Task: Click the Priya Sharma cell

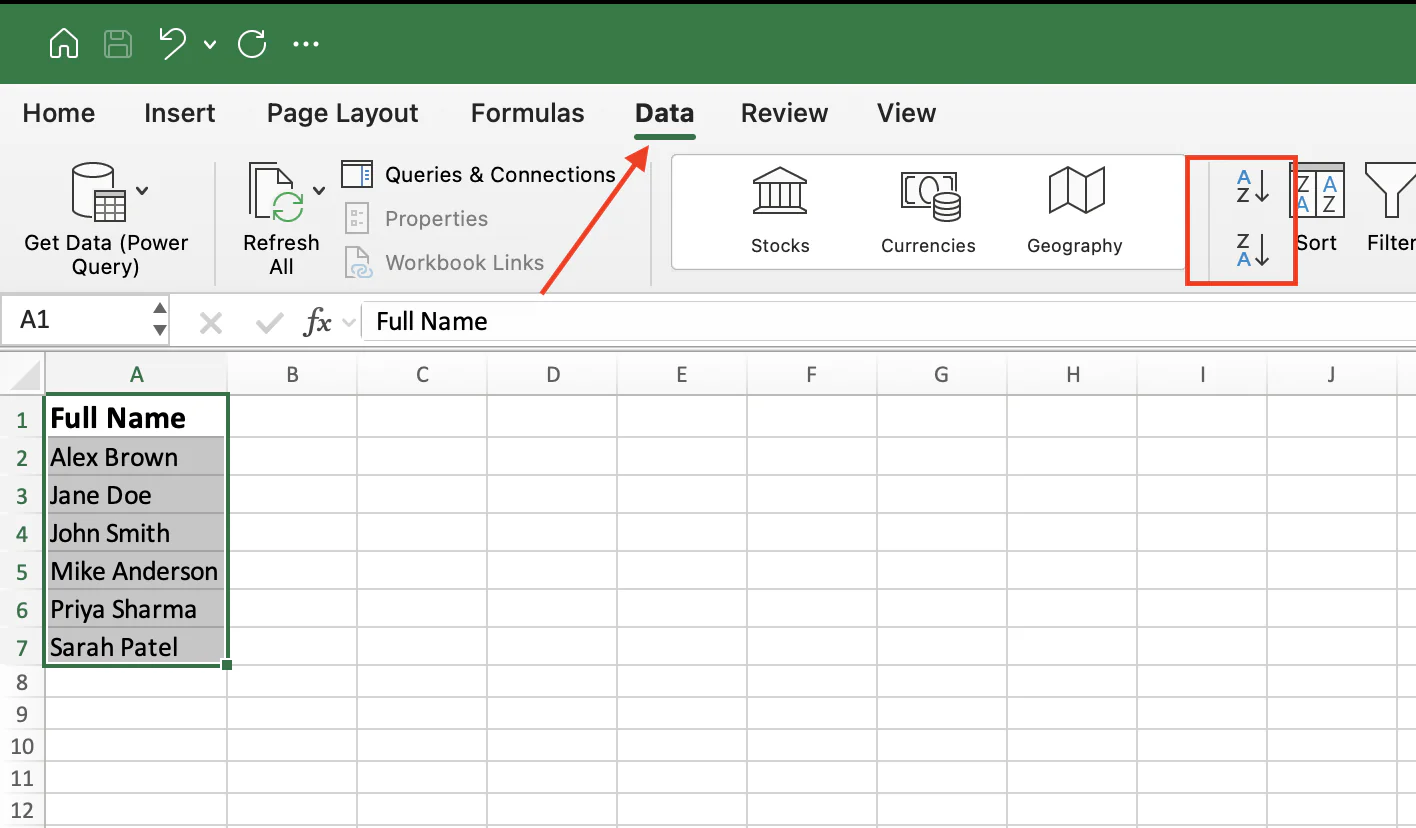Action: coord(137,609)
